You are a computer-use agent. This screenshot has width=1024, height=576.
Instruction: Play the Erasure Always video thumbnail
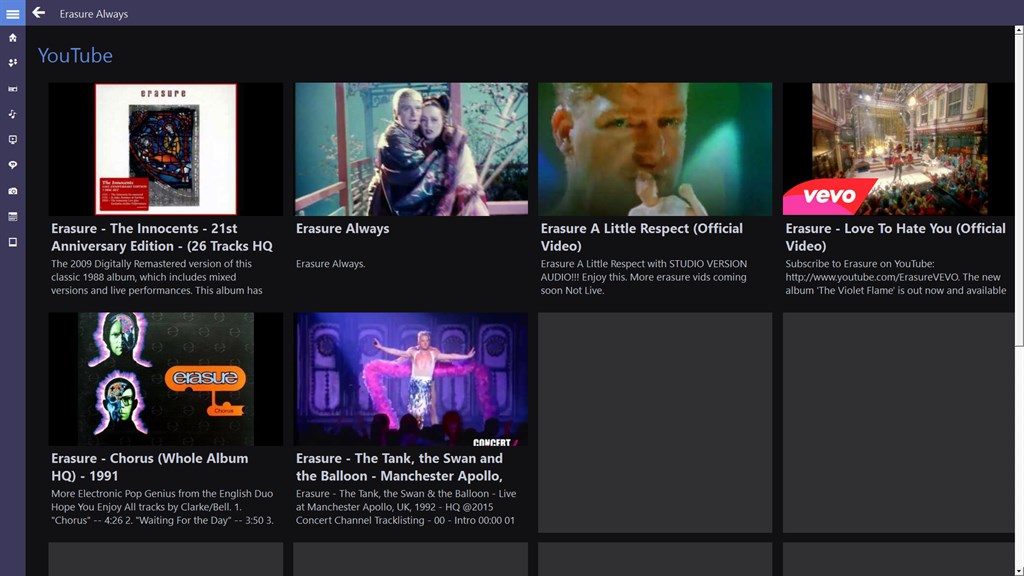click(411, 149)
